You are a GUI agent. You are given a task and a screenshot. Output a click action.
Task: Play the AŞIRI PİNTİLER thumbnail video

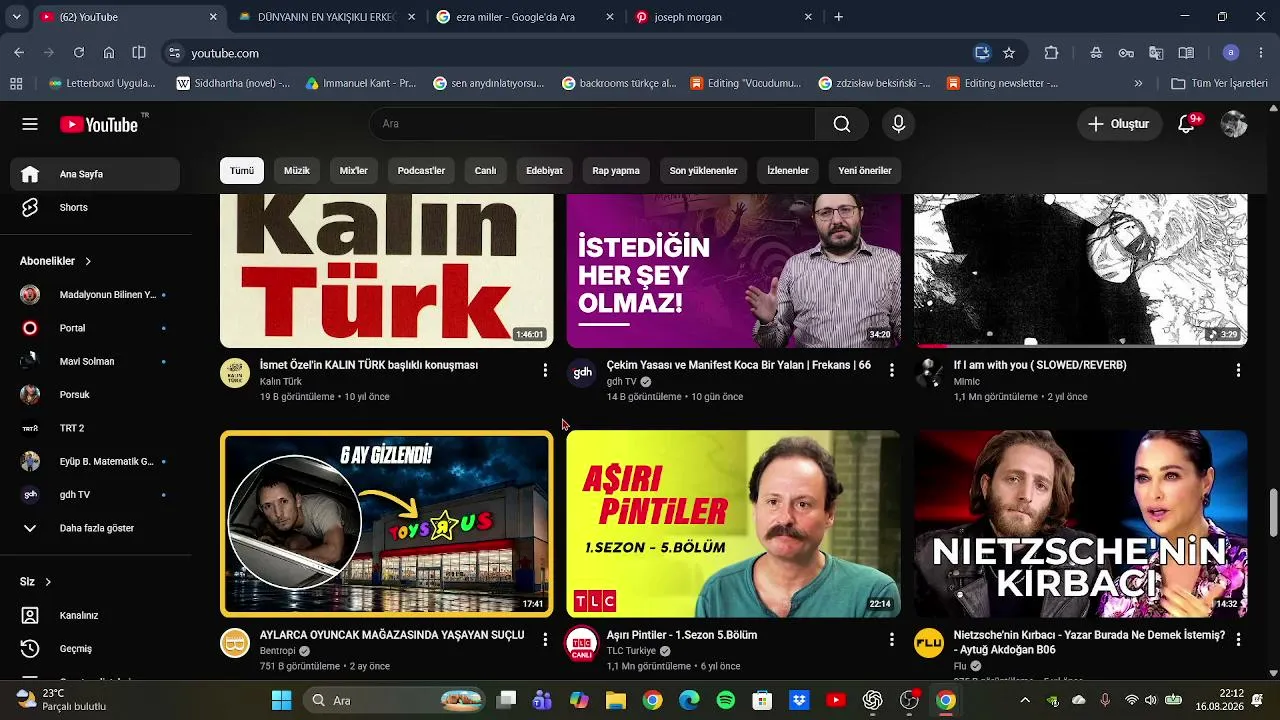[x=733, y=524]
